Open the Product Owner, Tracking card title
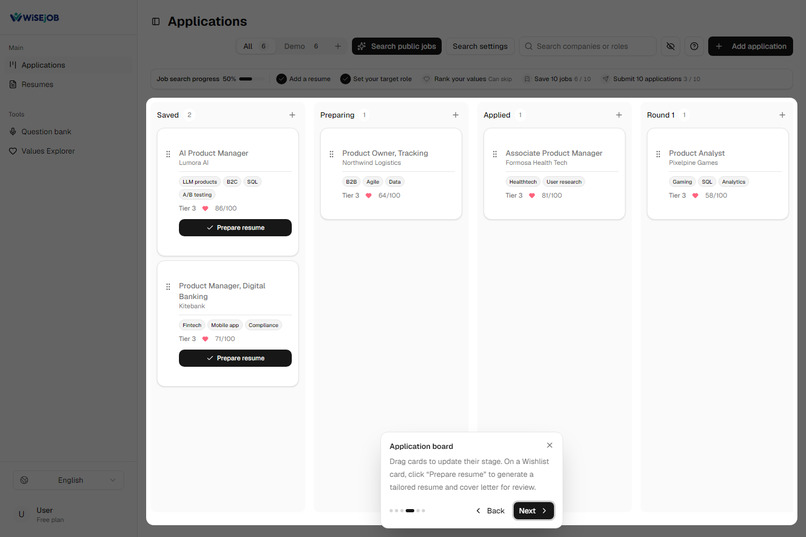806x537 pixels. coord(385,153)
